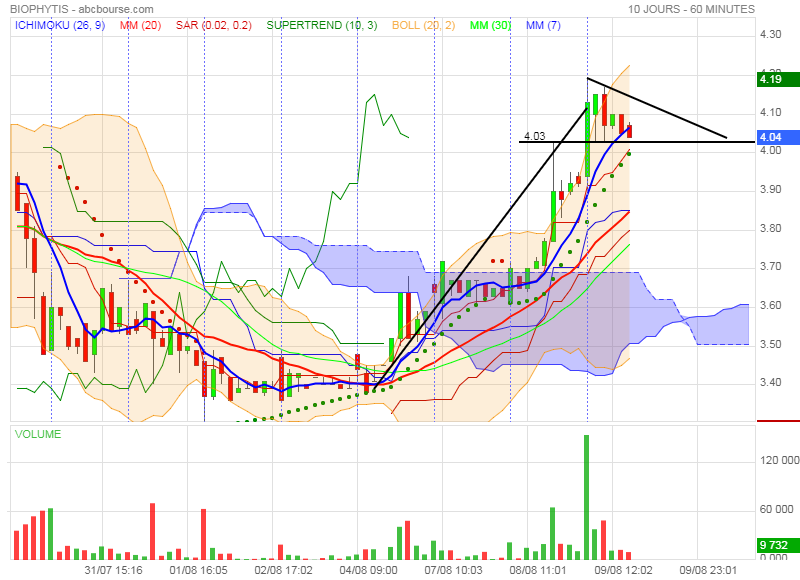
Task: Click the 3.60 price axis value
Action: coord(770,305)
